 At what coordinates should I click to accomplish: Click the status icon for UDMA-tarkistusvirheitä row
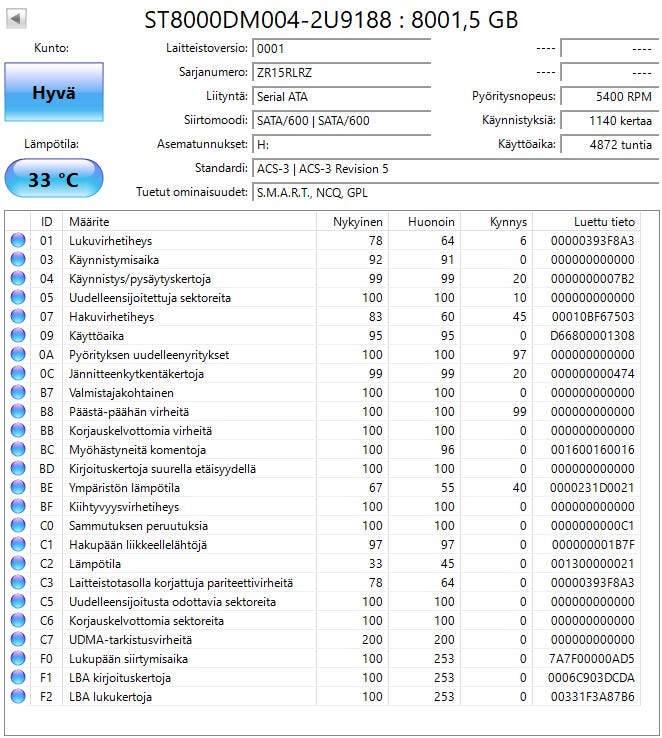click(x=18, y=639)
